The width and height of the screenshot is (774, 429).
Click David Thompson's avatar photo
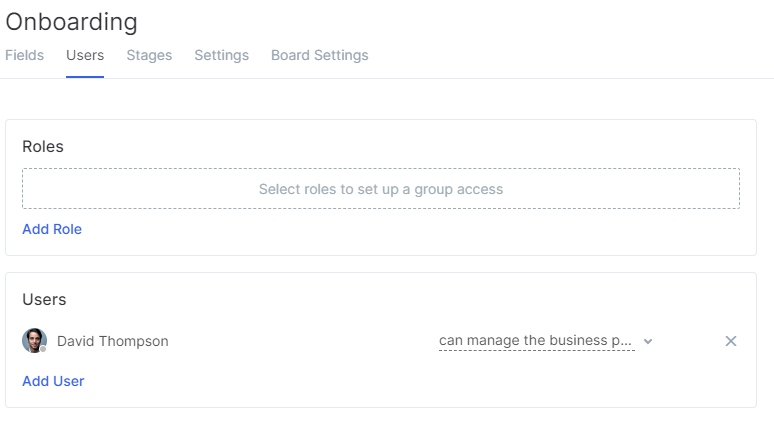[35, 341]
